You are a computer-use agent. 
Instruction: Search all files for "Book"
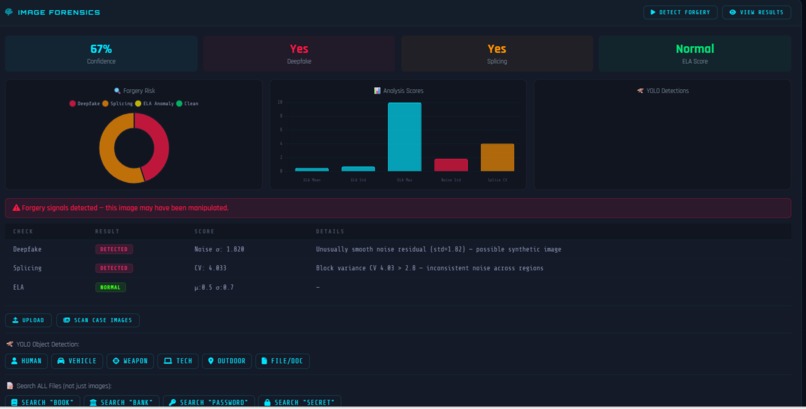[43, 402]
